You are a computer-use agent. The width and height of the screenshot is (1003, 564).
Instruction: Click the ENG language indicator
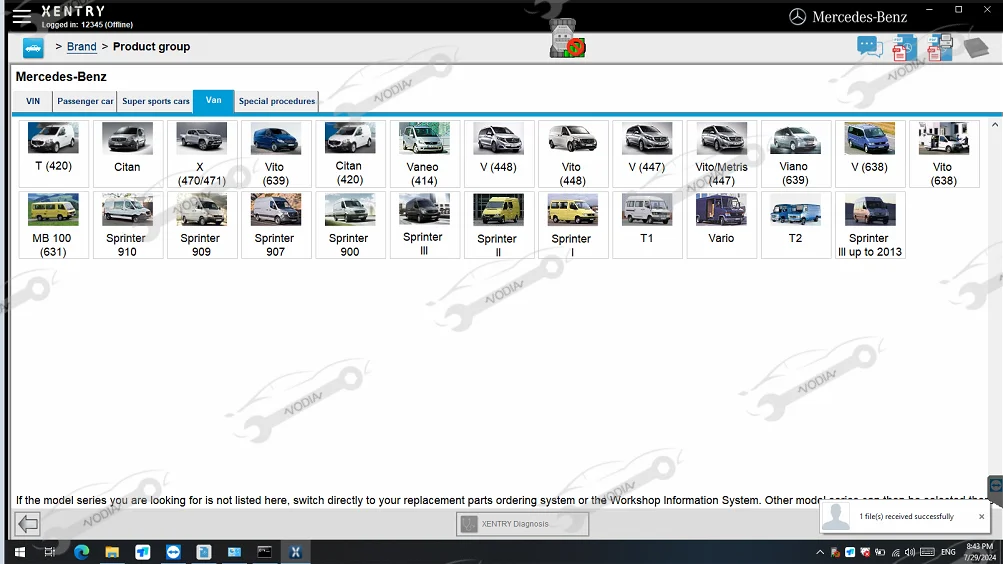click(x=948, y=552)
